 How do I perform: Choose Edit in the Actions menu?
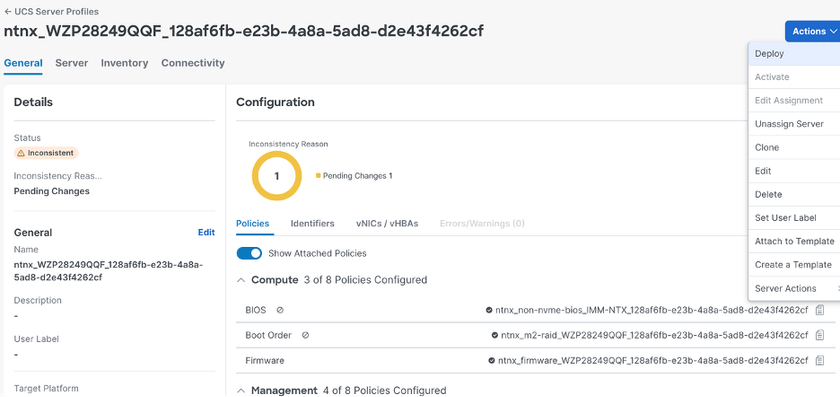click(794, 171)
